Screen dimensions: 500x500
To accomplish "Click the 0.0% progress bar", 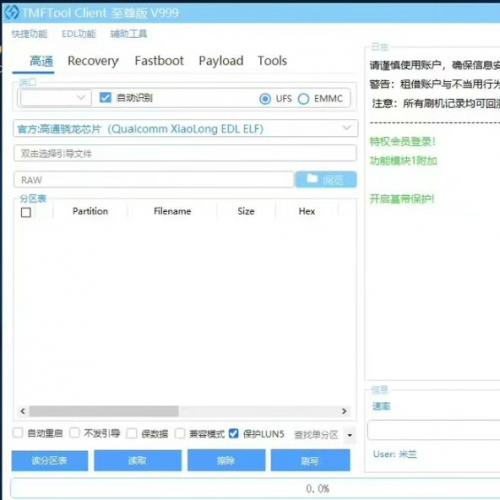I will (255, 488).
